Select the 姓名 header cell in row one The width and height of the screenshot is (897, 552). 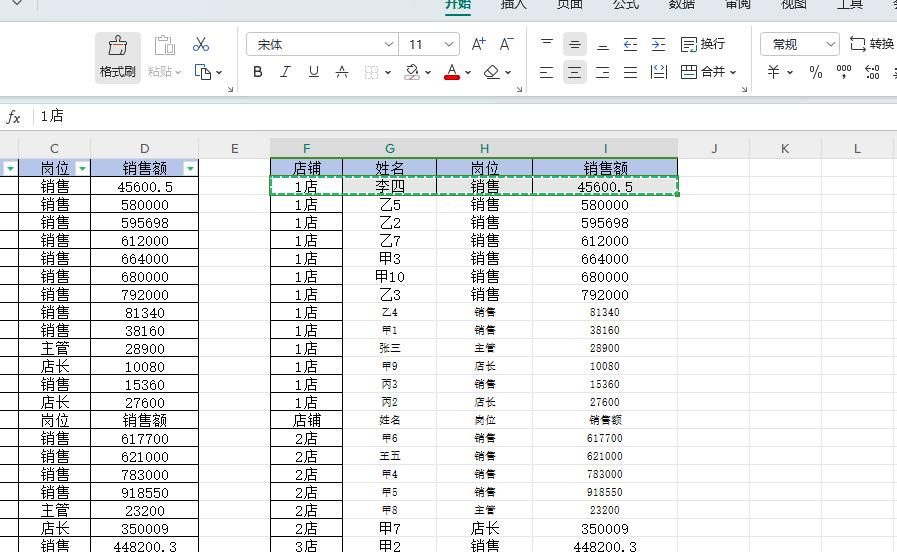390,168
